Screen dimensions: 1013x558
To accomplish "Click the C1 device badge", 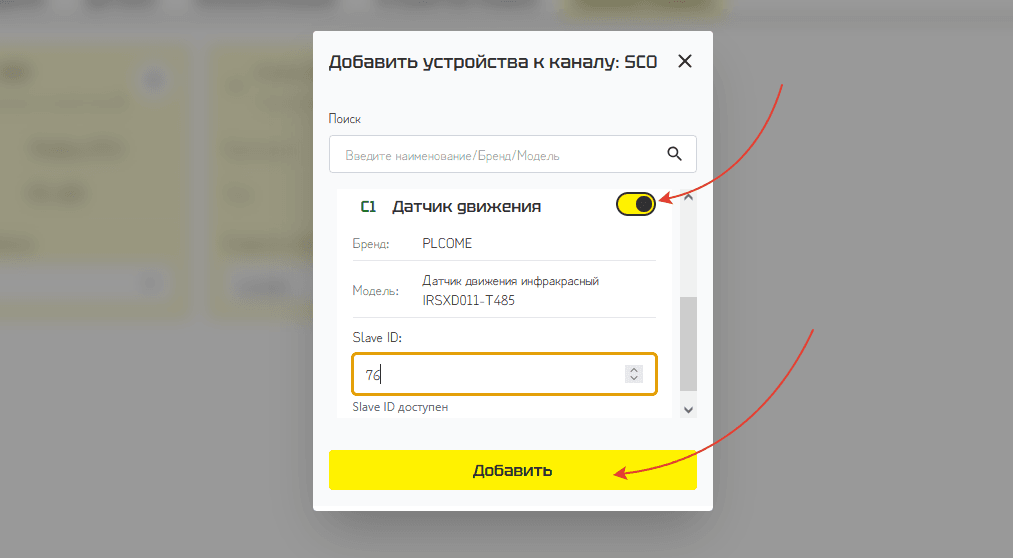I will click(368, 207).
